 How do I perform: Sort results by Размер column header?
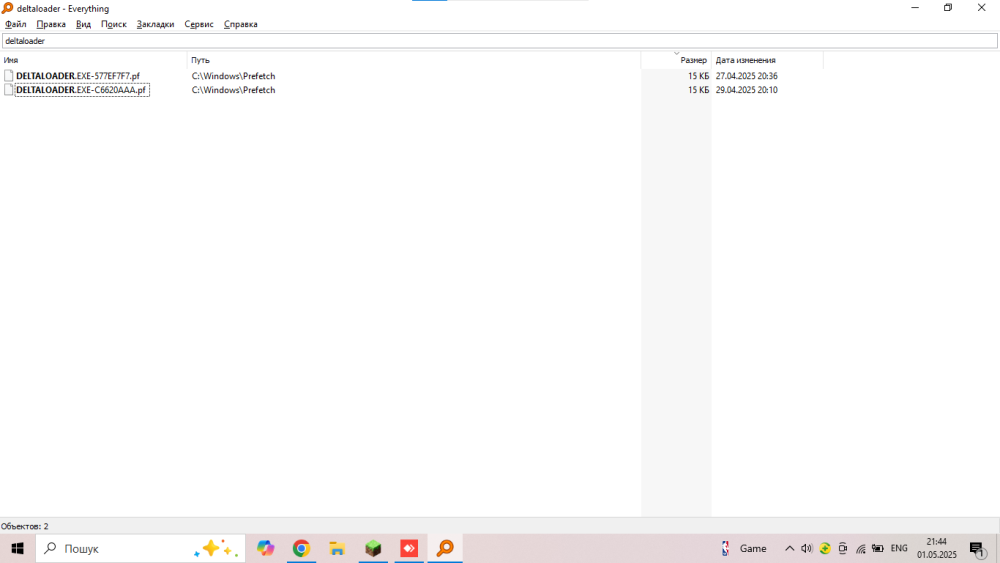click(676, 60)
